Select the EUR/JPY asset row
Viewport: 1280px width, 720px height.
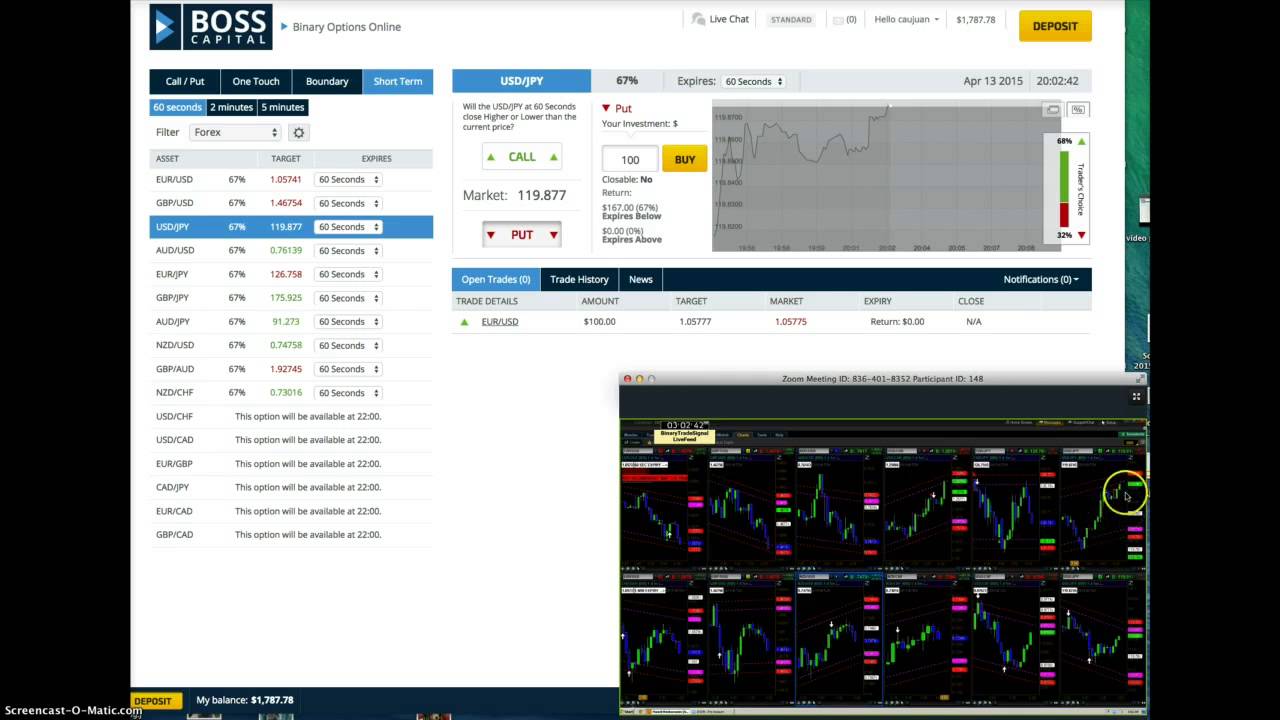pos(291,274)
